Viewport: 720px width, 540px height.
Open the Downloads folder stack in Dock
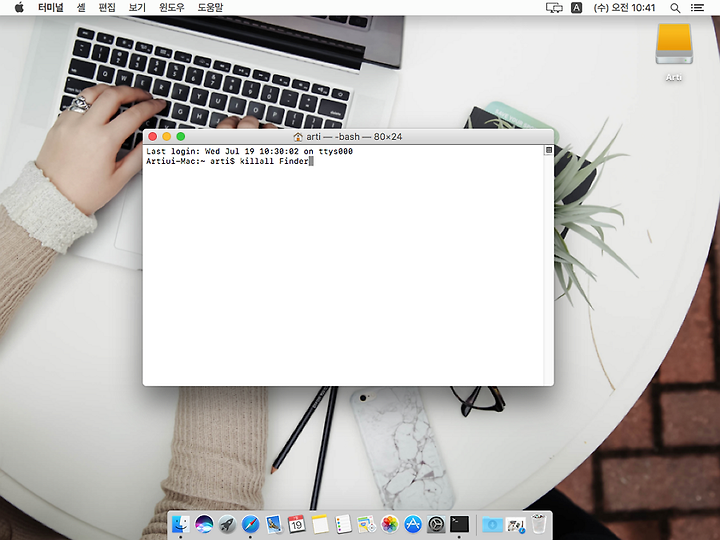pyautogui.click(x=492, y=524)
